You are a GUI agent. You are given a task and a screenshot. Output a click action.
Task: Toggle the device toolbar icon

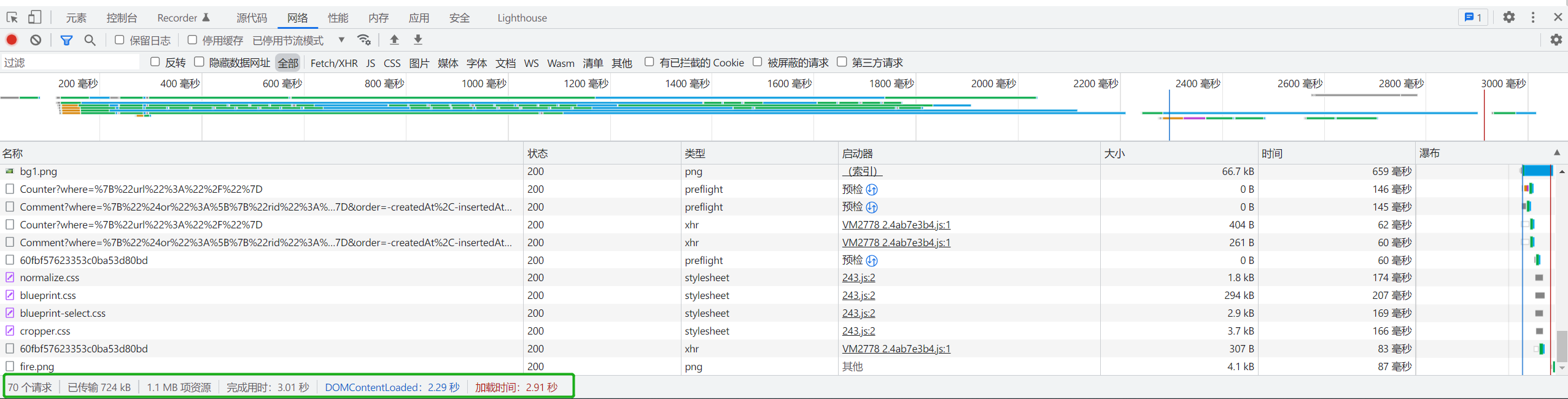34,17
